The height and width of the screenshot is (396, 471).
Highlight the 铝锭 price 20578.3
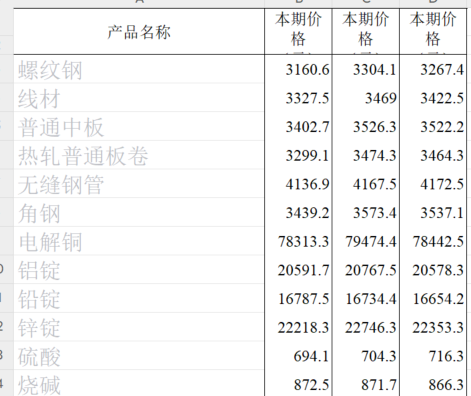[x=433, y=270]
